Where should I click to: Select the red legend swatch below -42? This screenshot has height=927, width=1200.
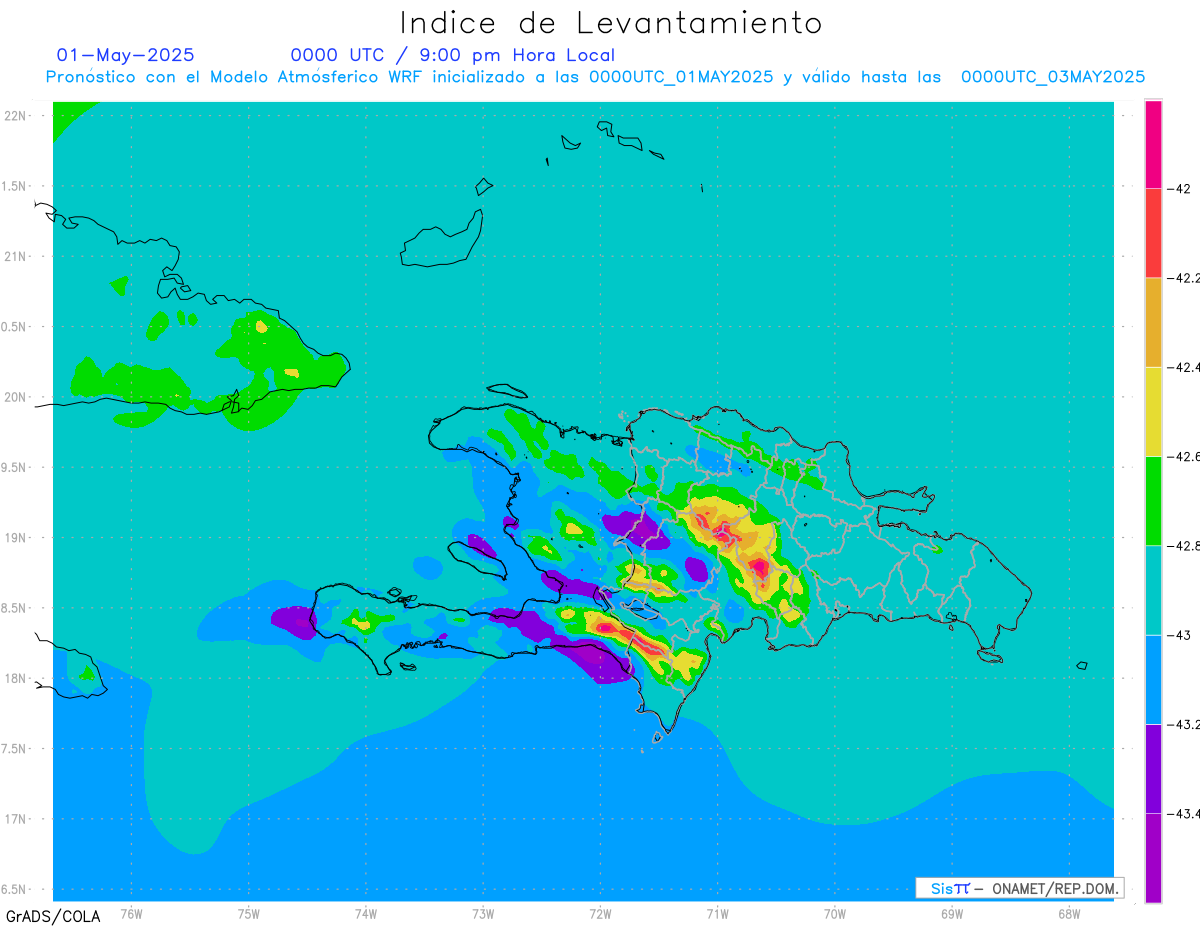click(x=1153, y=233)
